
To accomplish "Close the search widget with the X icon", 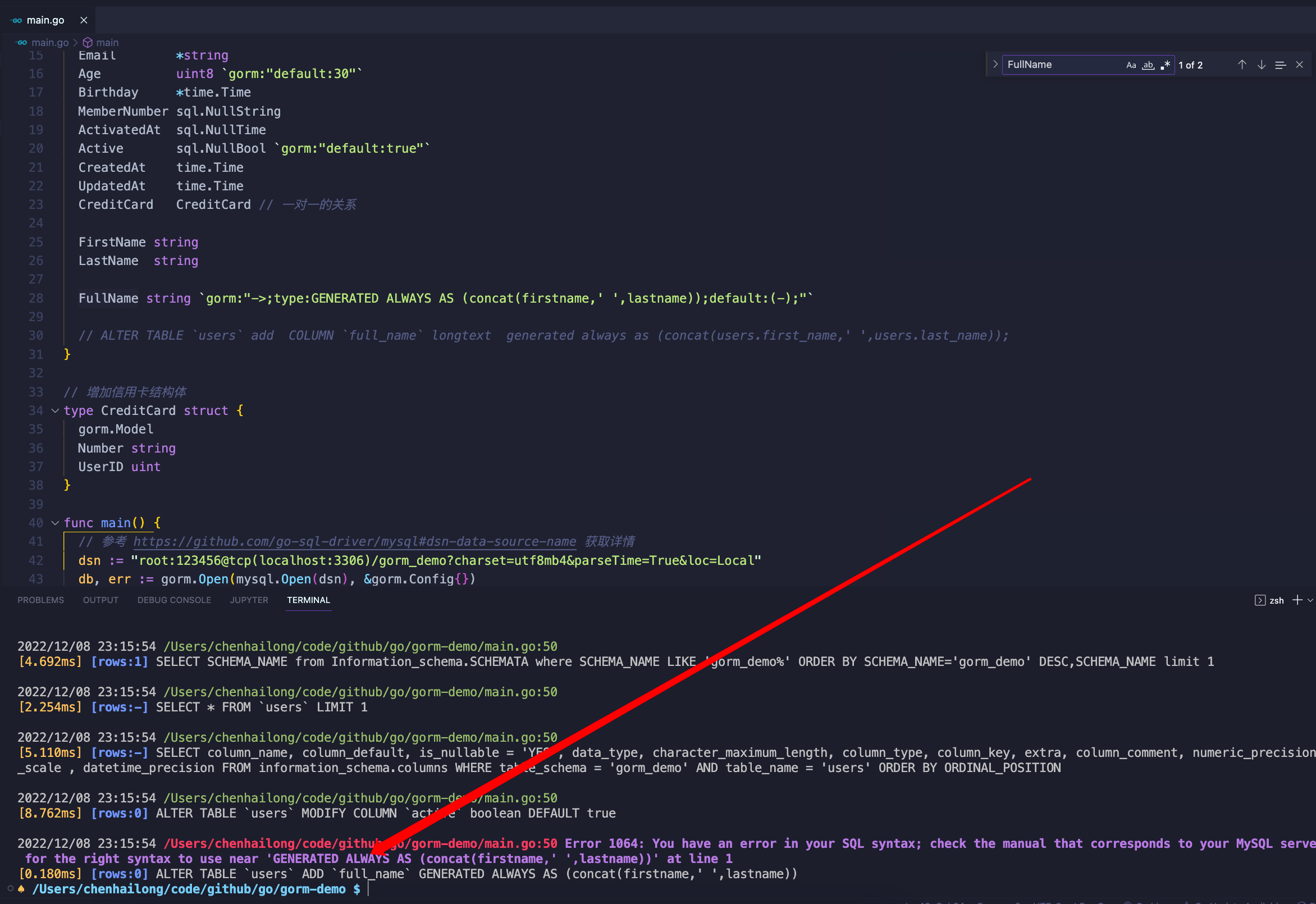I will point(1300,65).
